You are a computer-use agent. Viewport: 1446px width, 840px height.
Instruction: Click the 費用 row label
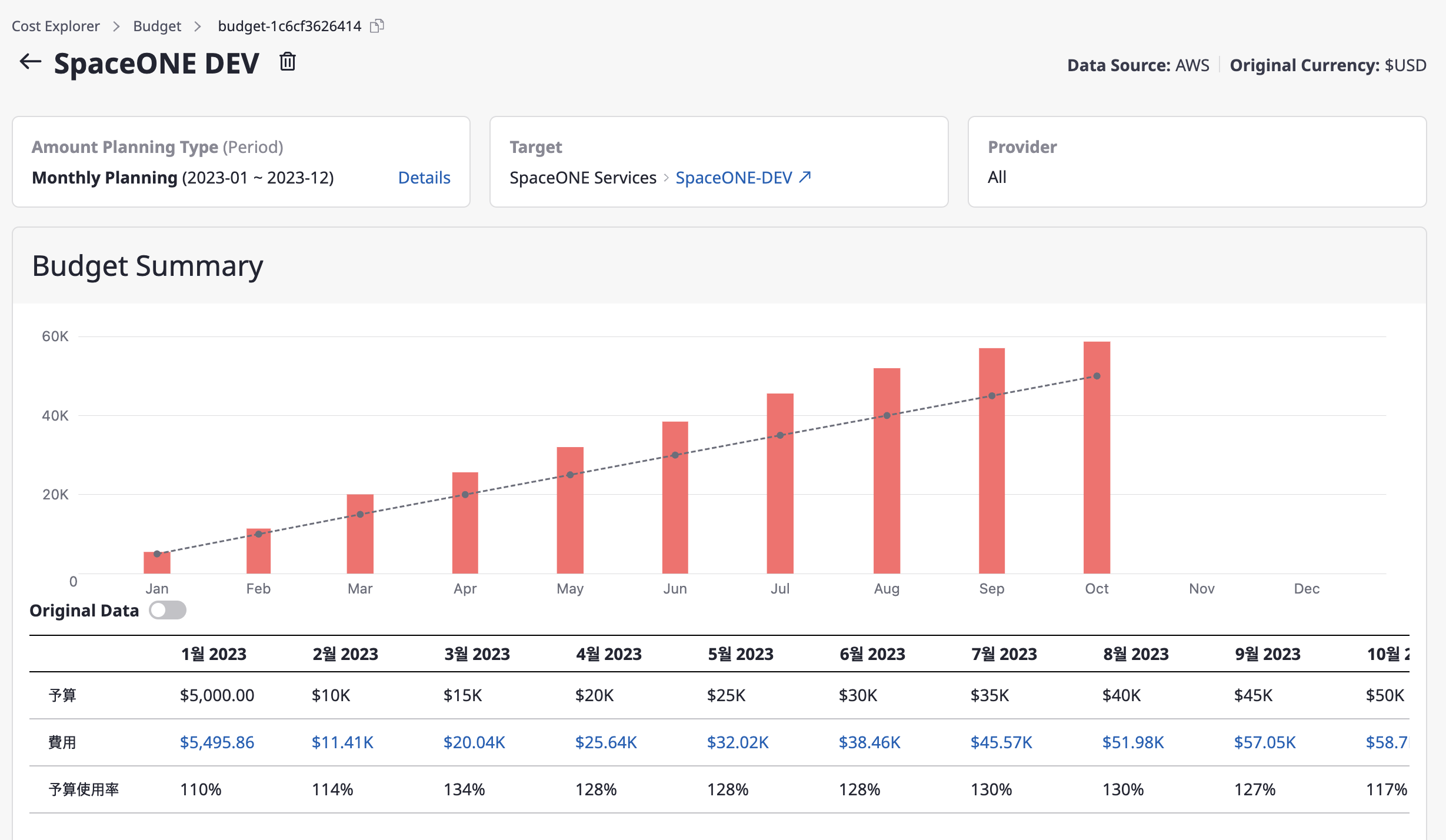point(62,742)
